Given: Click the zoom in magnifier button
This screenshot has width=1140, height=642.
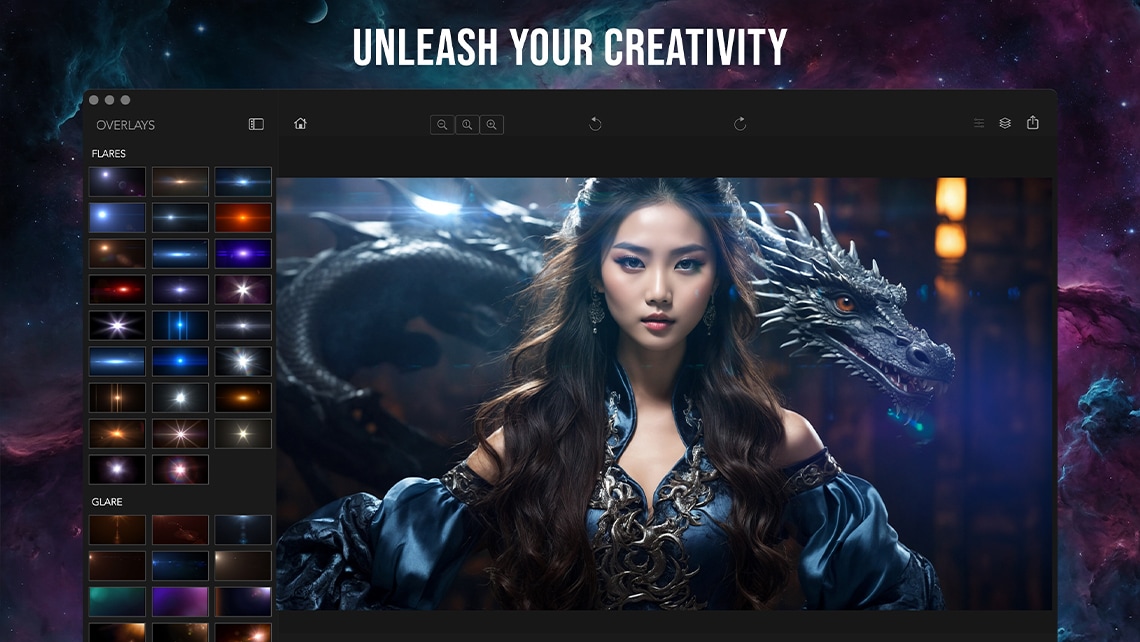Looking at the screenshot, I should 491,125.
